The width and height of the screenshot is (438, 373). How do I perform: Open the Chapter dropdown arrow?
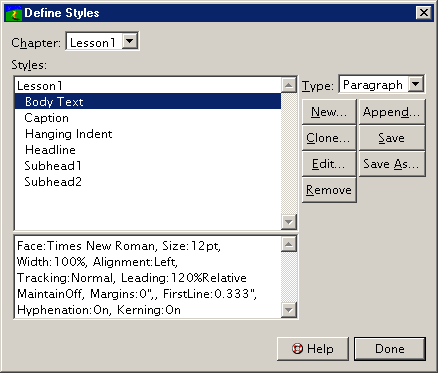pyautogui.click(x=130, y=41)
